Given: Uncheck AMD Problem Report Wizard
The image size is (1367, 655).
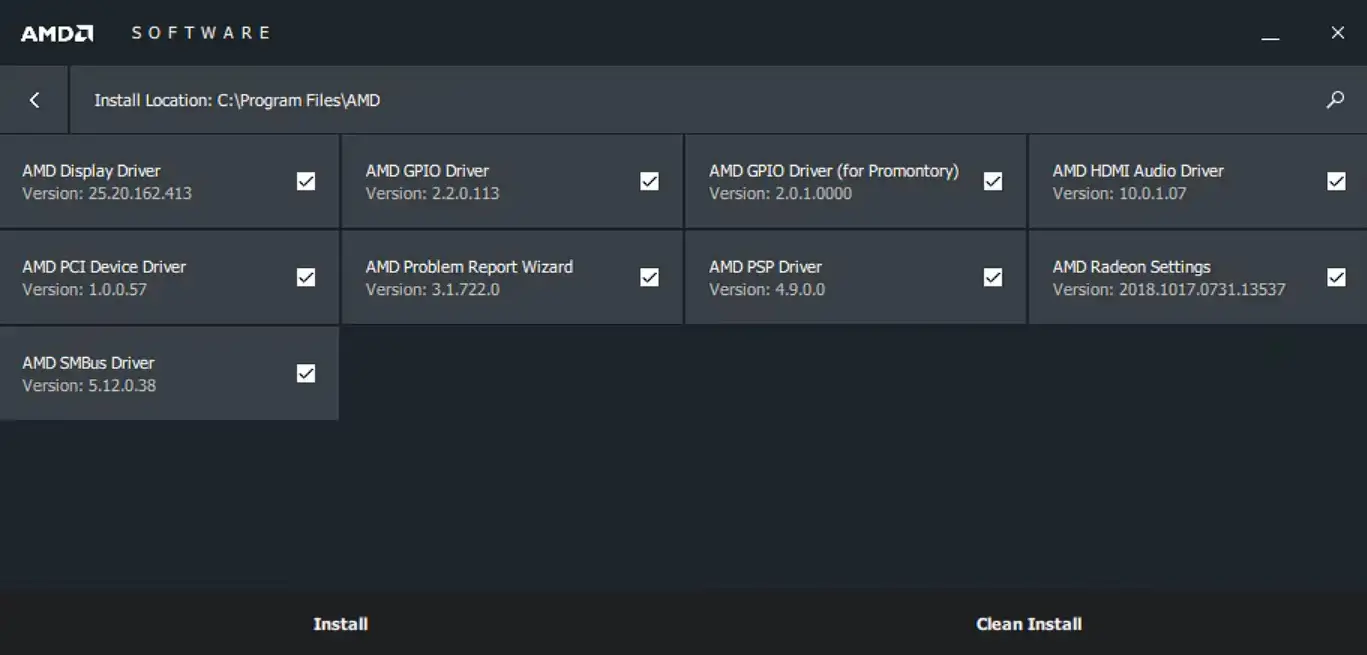Looking at the screenshot, I should tap(649, 277).
